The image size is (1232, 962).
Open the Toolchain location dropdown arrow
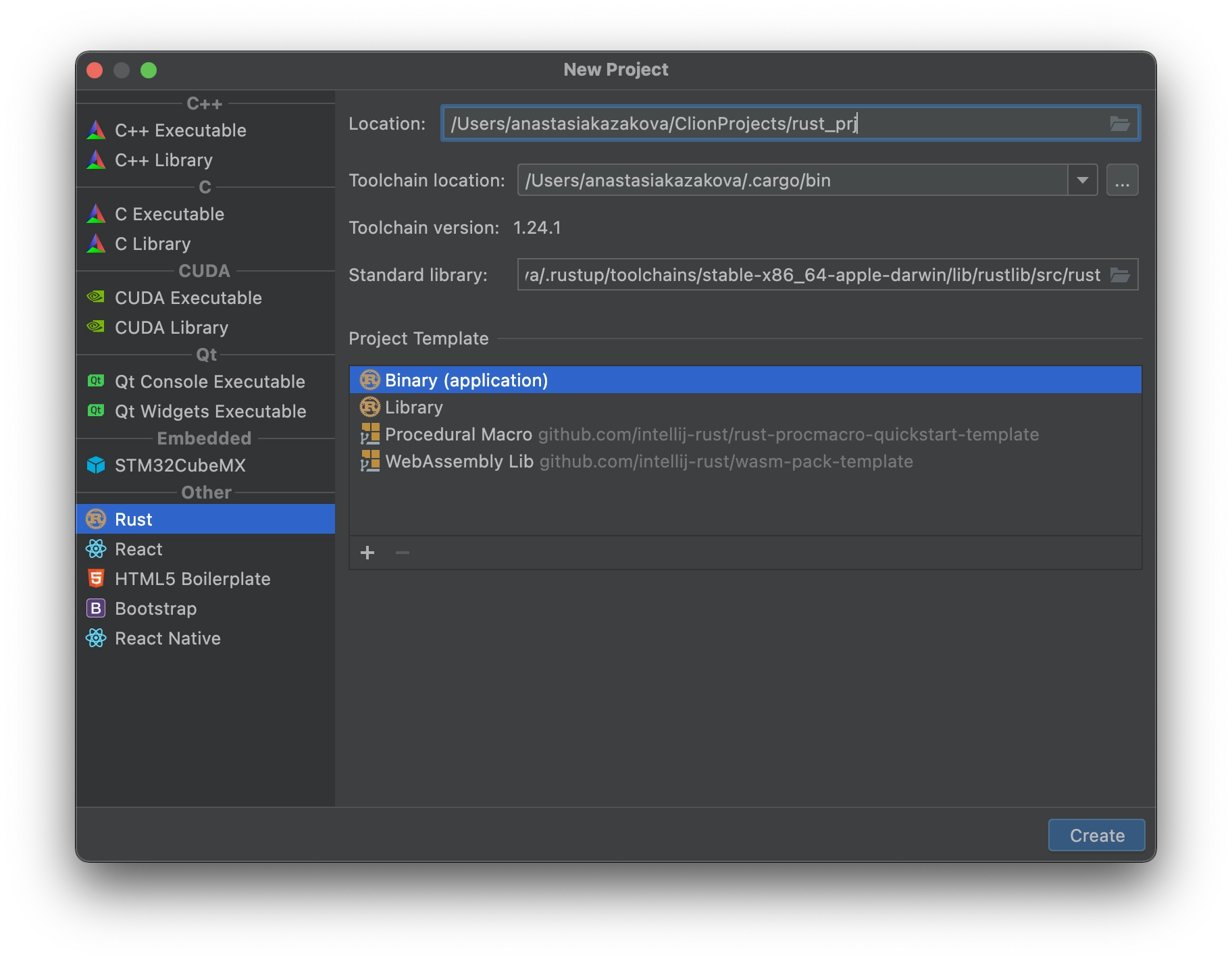click(1083, 180)
